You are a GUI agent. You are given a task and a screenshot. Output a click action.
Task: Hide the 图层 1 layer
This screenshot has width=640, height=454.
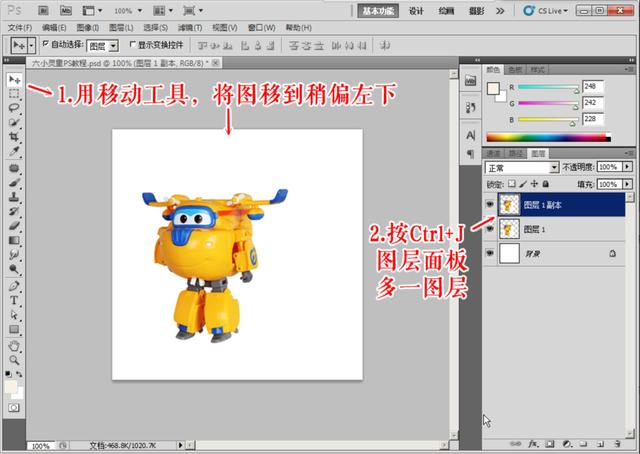(x=490, y=229)
